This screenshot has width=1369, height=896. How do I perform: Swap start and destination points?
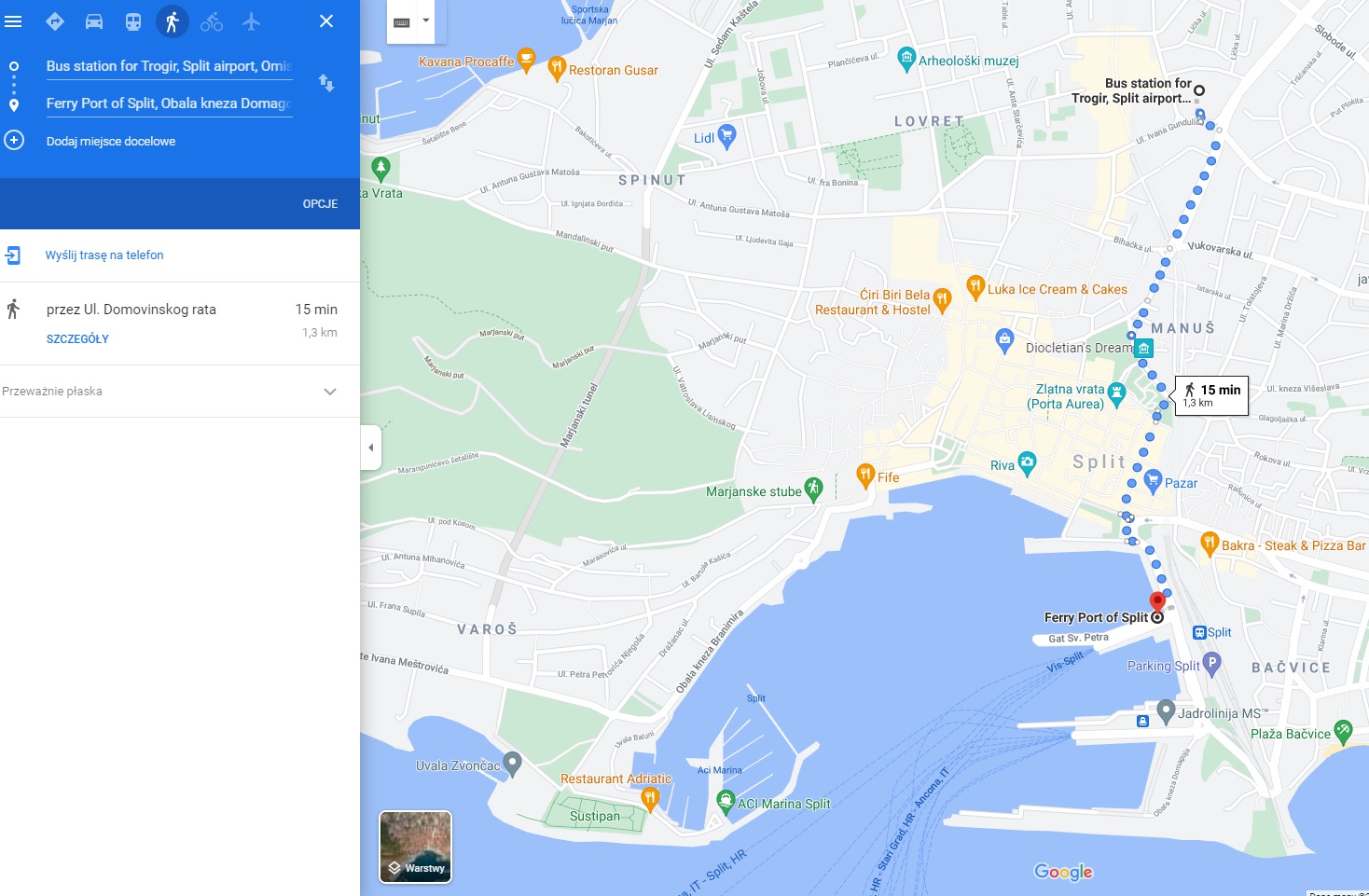(x=326, y=83)
